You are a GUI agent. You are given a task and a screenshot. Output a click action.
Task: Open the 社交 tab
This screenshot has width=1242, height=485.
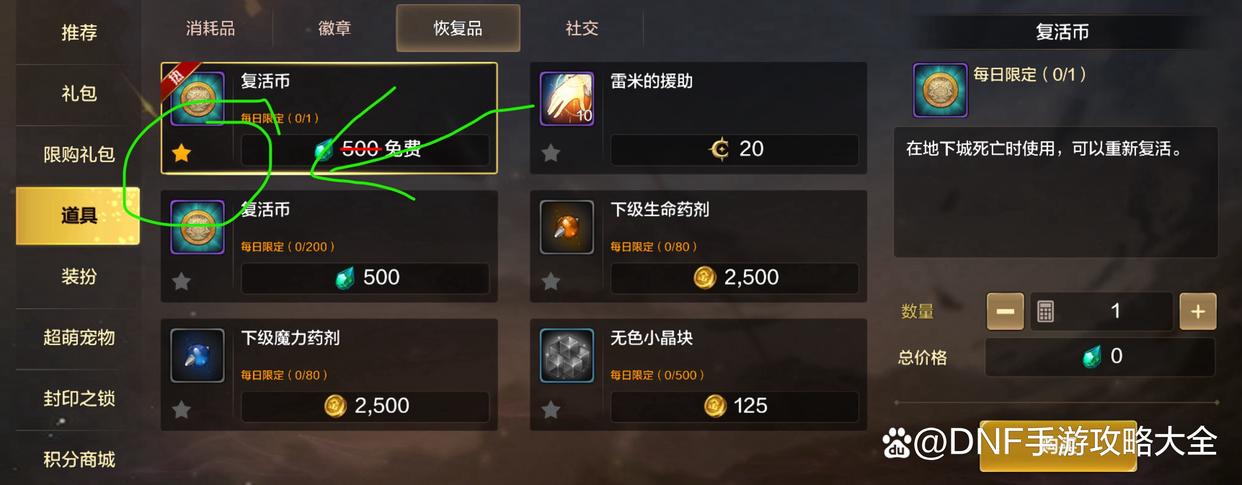(x=581, y=28)
